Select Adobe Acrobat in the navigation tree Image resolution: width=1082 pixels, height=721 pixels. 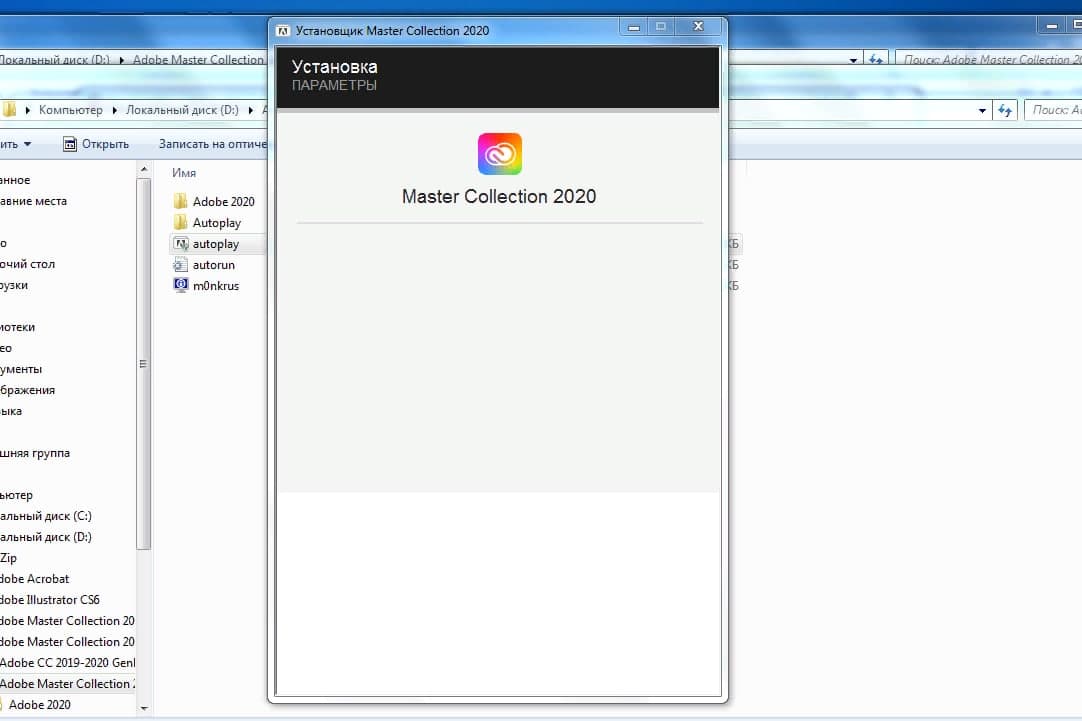pyautogui.click(x=35, y=579)
